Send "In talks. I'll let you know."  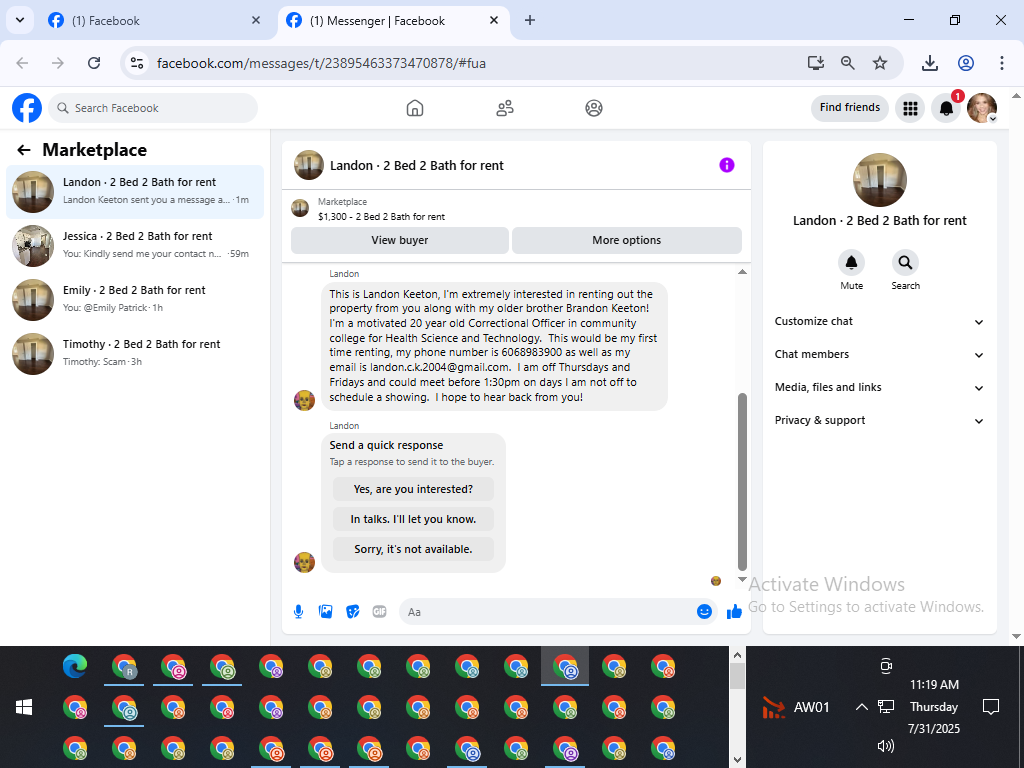[x=413, y=519]
